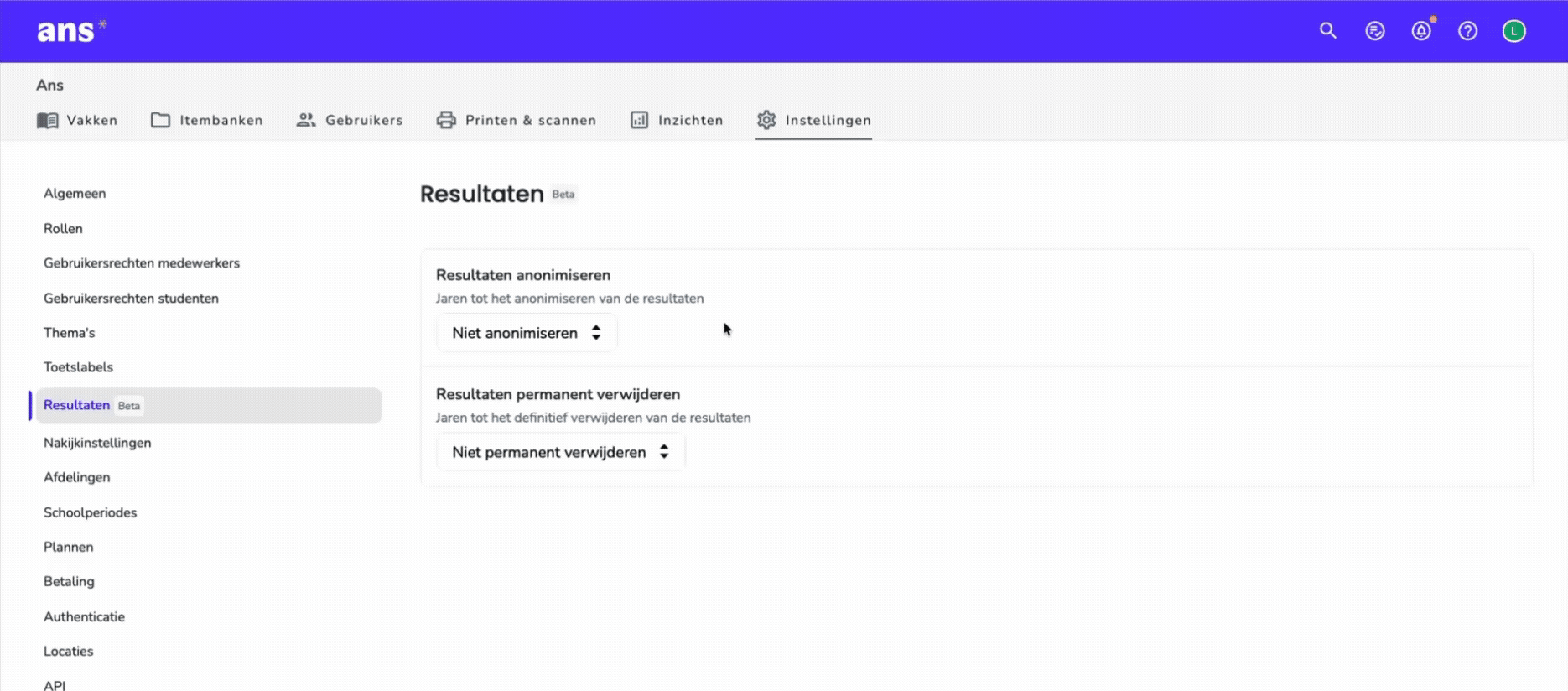Open Plannen in sidebar
1568x691 pixels.
point(69,547)
